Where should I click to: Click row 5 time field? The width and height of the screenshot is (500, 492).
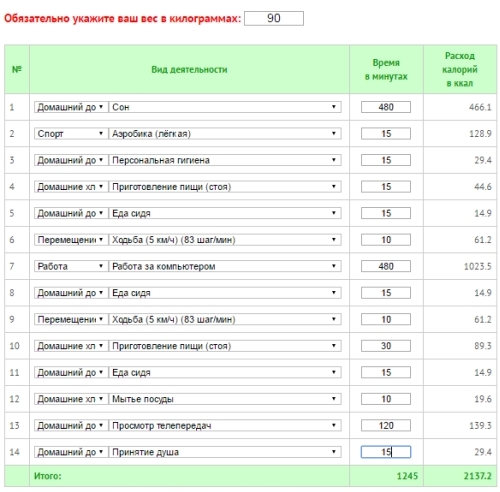(x=386, y=213)
